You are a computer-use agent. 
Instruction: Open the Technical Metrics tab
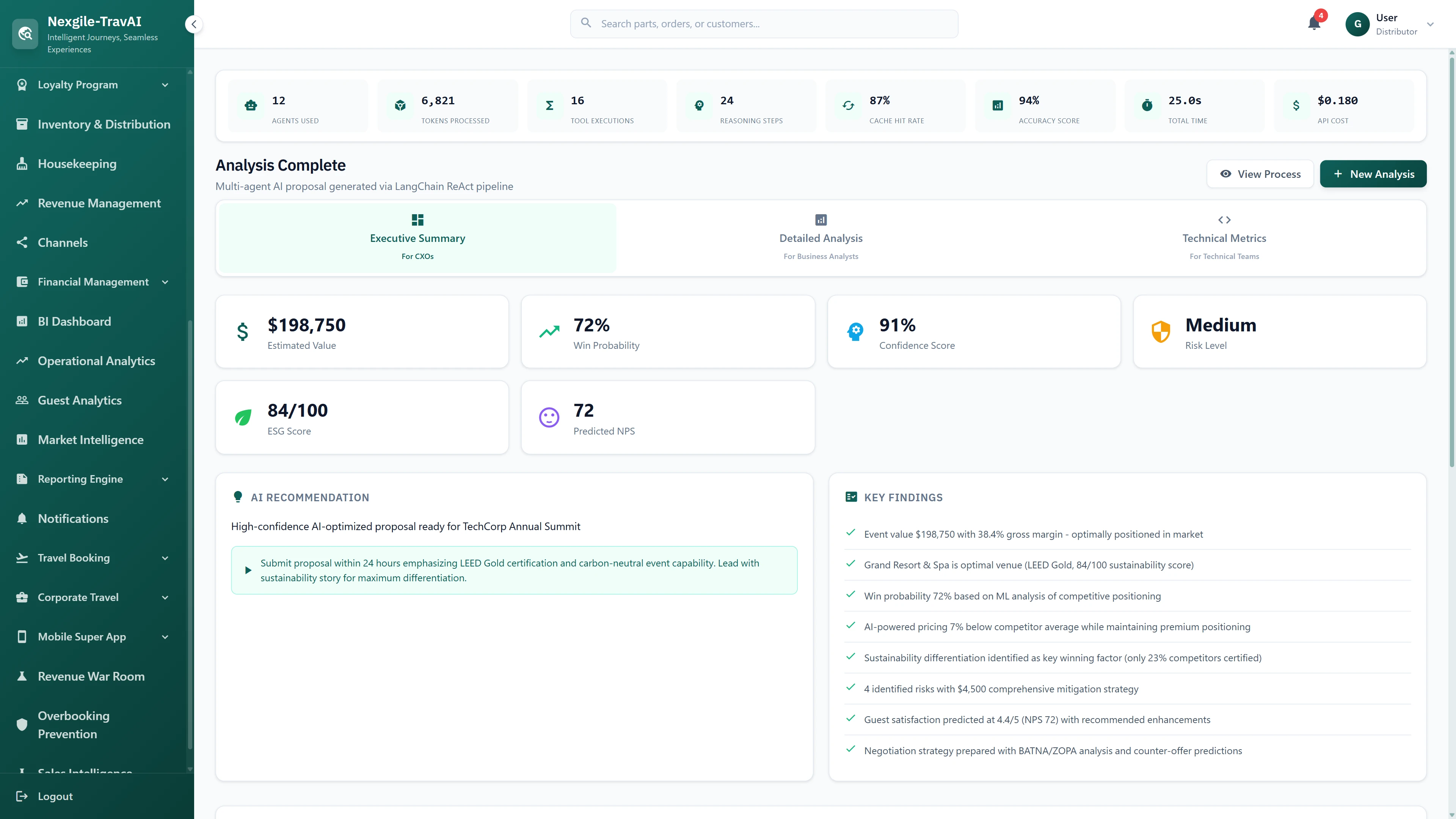pyautogui.click(x=1224, y=237)
